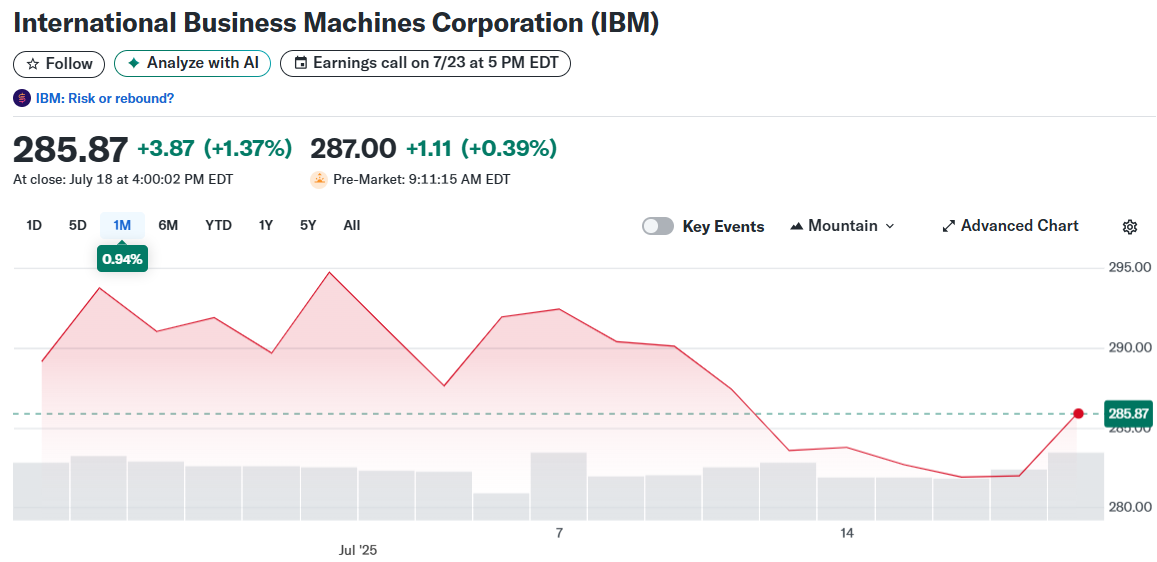Image resolution: width=1157 pixels, height=562 pixels.
Task: Select the 1D time range
Action: pyautogui.click(x=34, y=226)
